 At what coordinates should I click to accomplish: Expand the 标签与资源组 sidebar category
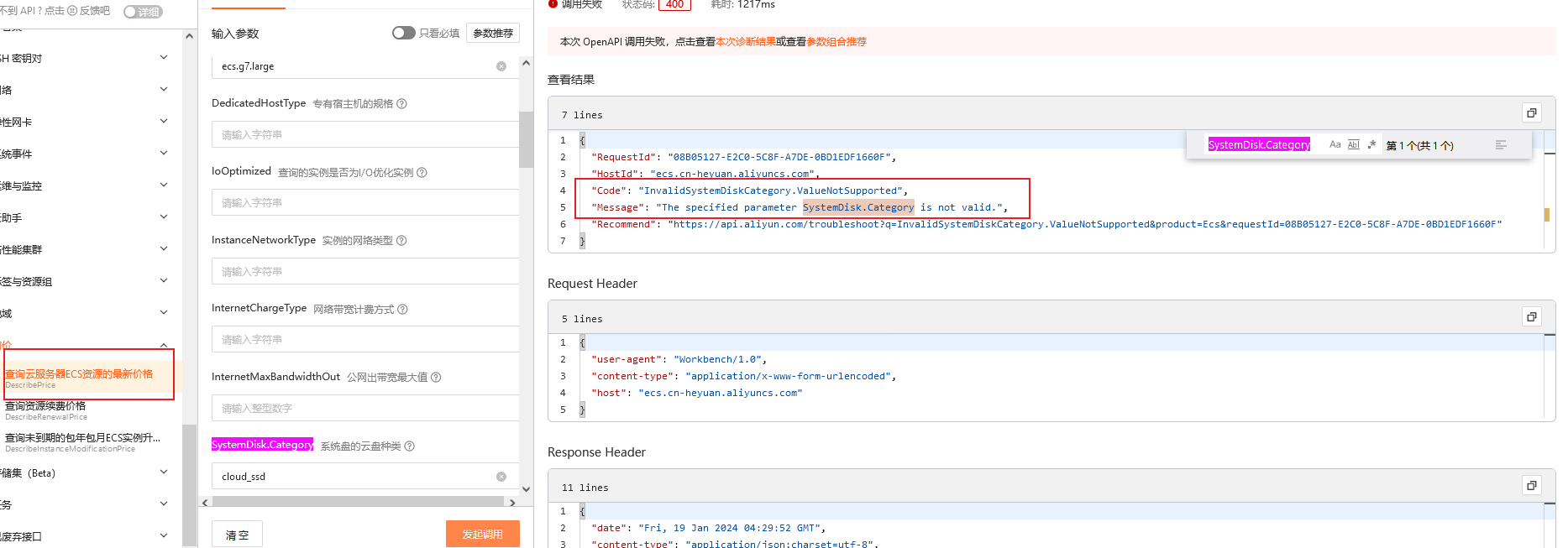pyautogui.click(x=164, y=280)
